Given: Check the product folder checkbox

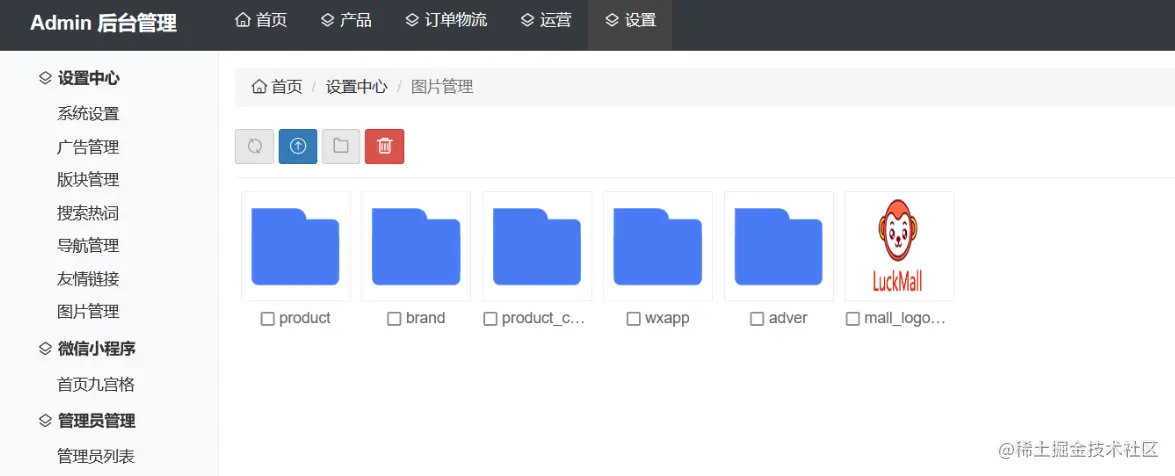Looking at the screenshot, I should 268,319.
